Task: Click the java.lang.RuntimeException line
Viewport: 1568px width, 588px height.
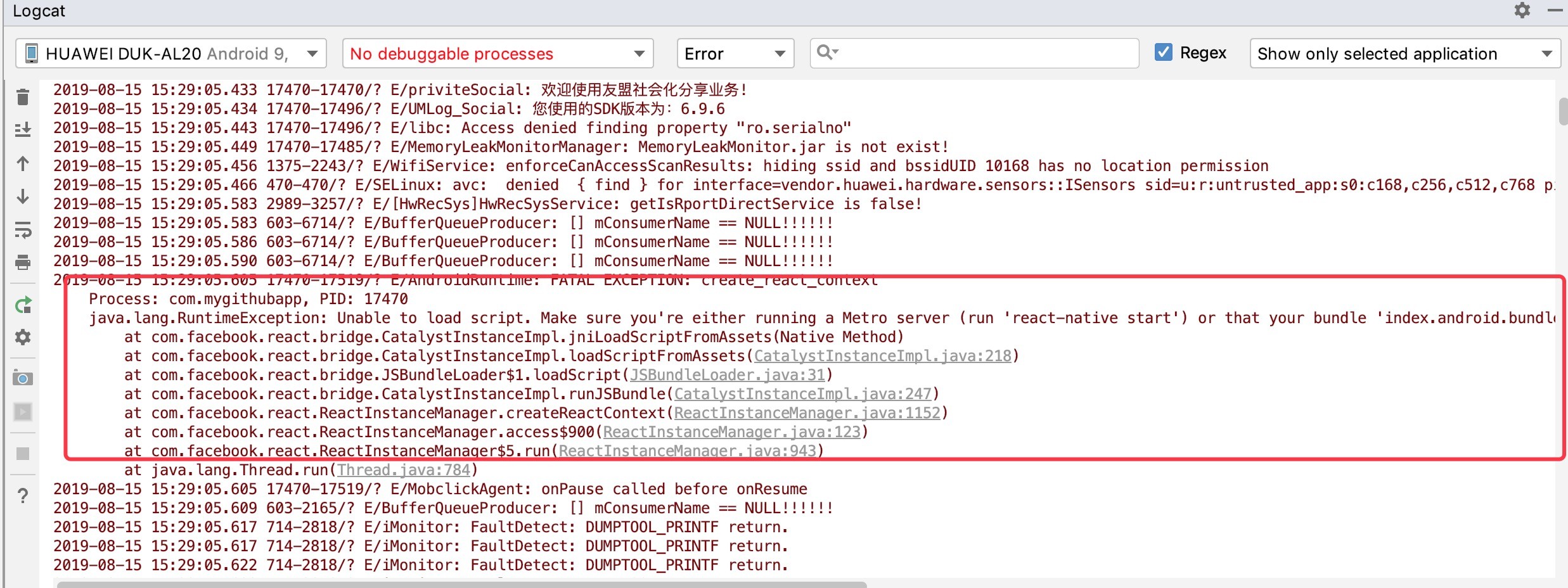Action: tap(822, 318)
